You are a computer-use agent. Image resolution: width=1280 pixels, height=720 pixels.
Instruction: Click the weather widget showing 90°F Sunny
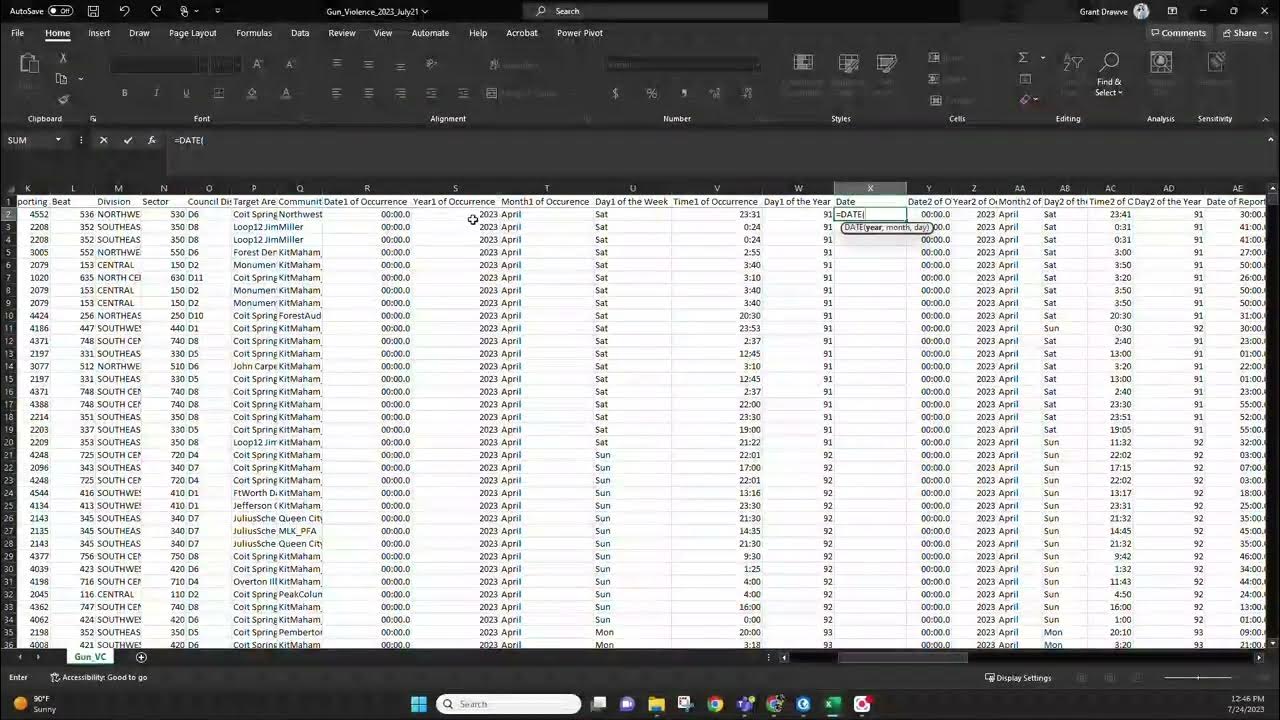click(35, 704)
